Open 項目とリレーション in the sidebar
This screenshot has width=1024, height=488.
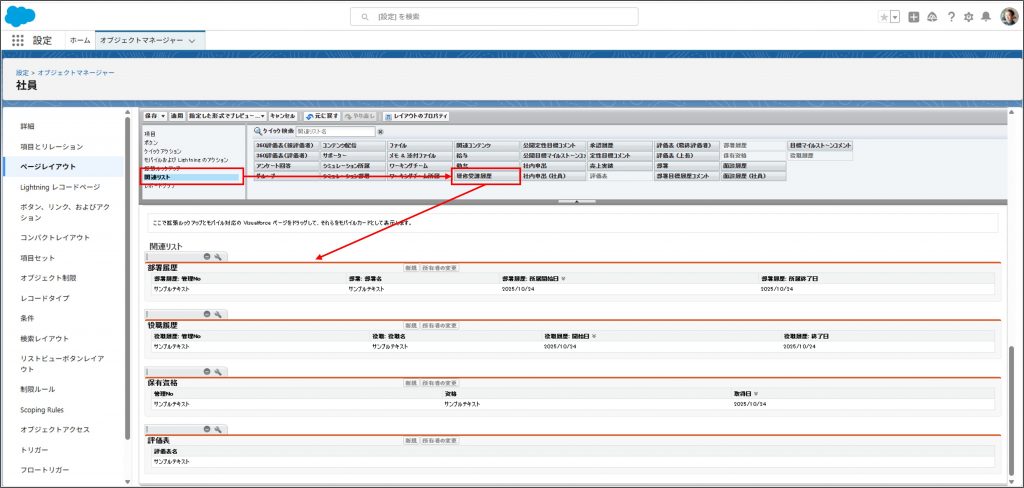[x=55, y=147]
